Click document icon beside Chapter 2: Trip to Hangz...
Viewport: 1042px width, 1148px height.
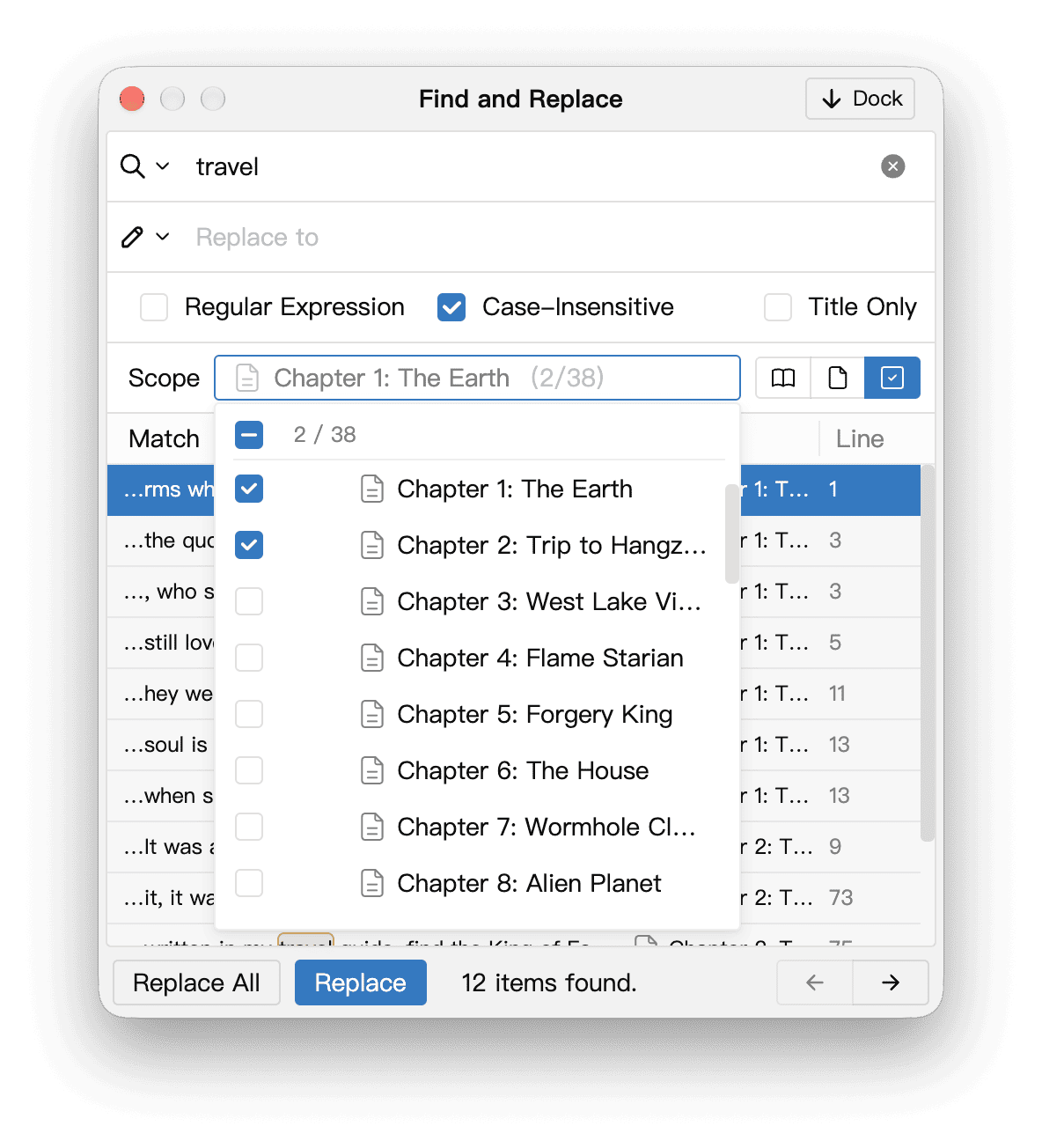pyautogui.click(x=372, y=545)
